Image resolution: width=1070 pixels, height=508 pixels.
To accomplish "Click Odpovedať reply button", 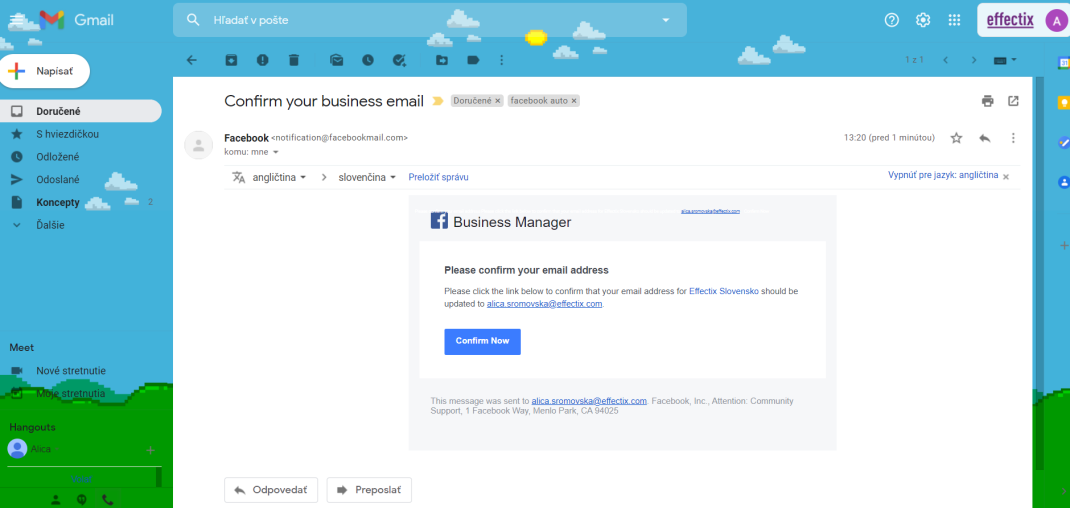I will (271, 490).
